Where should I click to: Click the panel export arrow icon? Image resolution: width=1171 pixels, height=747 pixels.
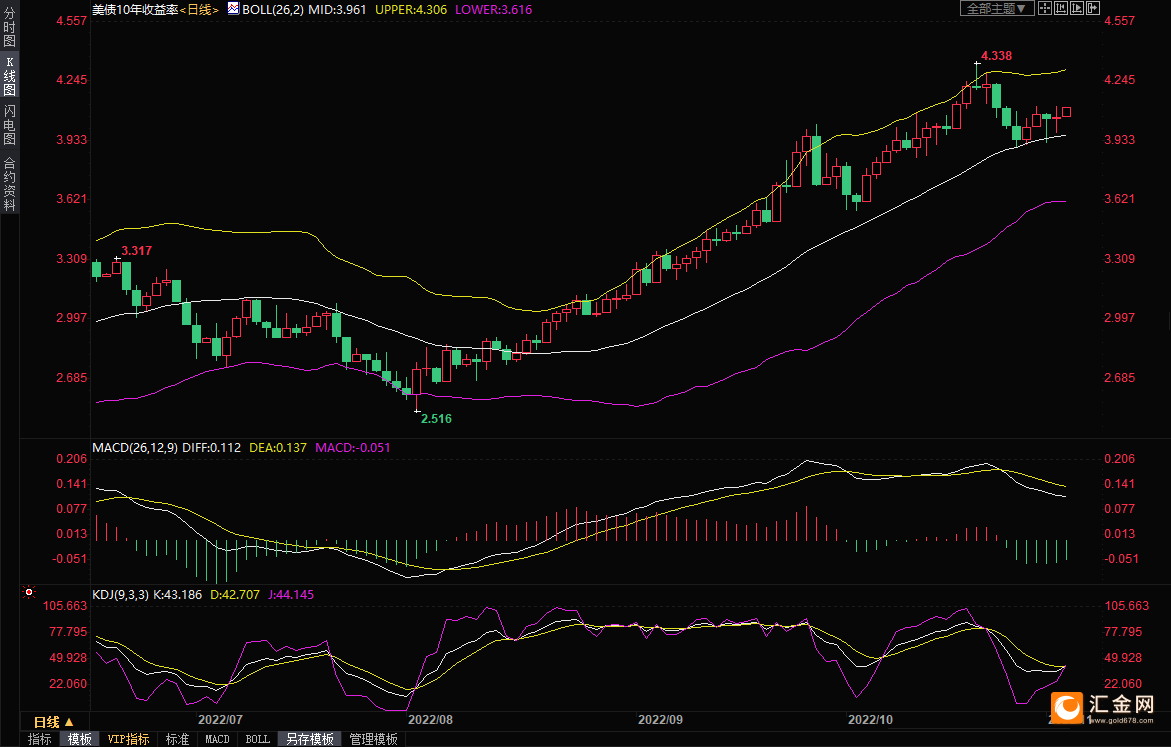point(1093,8)
